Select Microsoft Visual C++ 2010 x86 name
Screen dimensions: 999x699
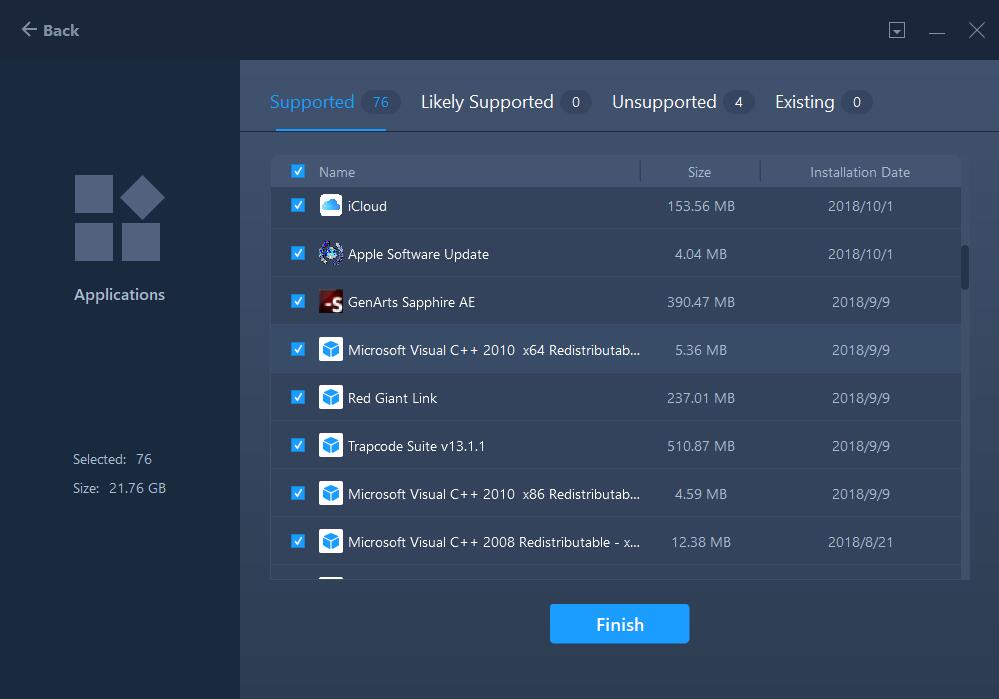coord(494,494)
